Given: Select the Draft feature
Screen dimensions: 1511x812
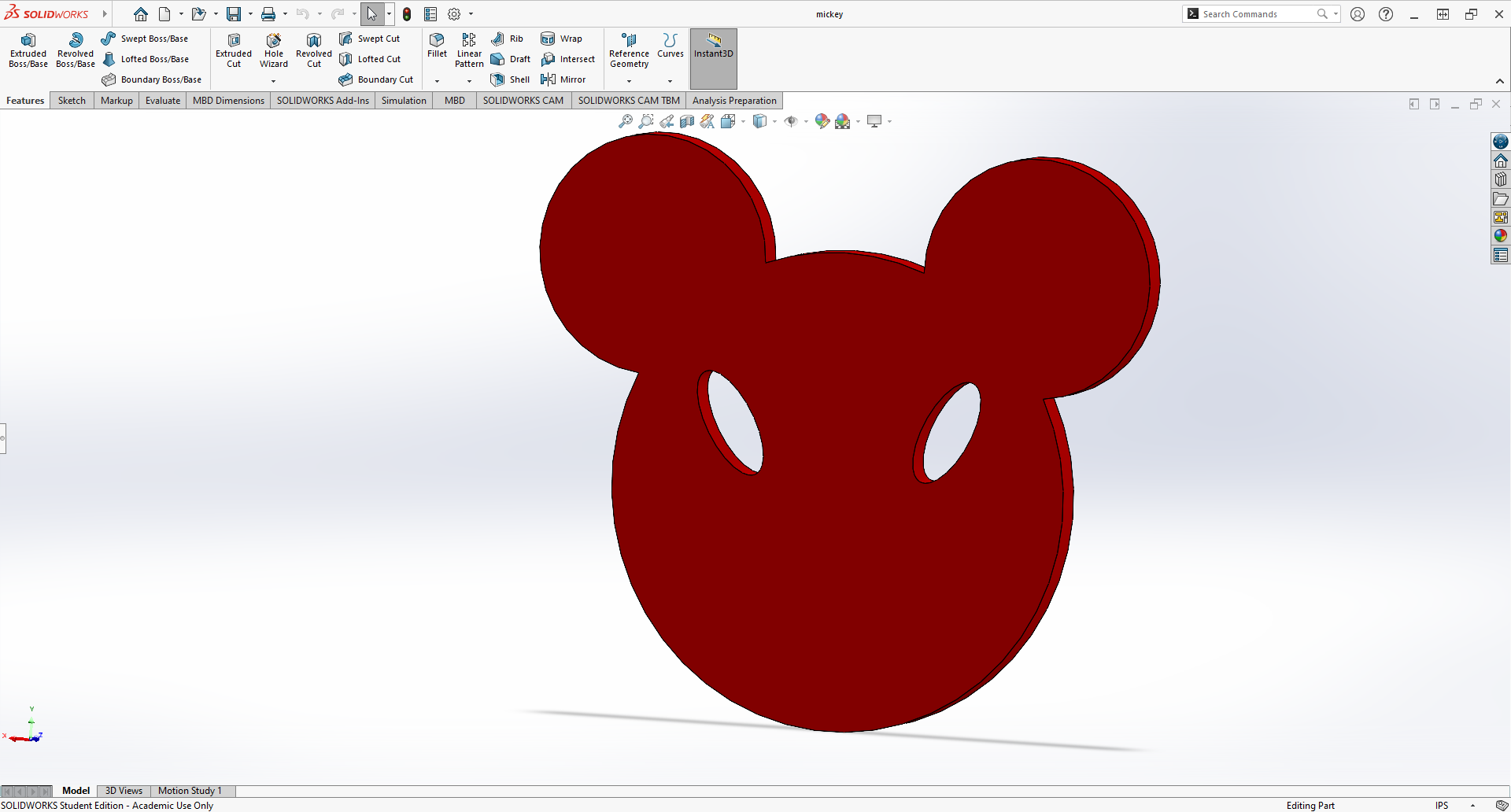Looking at the screenshot, I should [510, 59].
